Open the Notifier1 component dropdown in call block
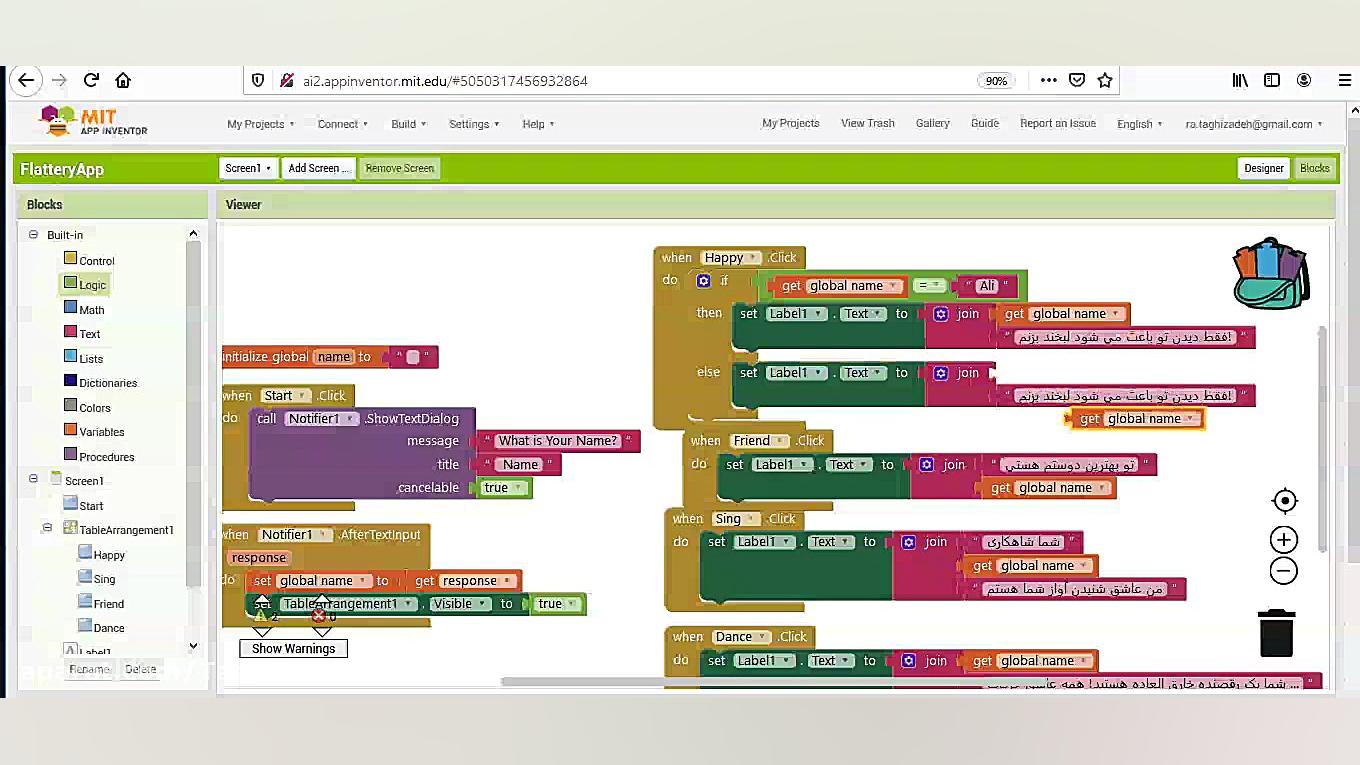 coord(321,419)
